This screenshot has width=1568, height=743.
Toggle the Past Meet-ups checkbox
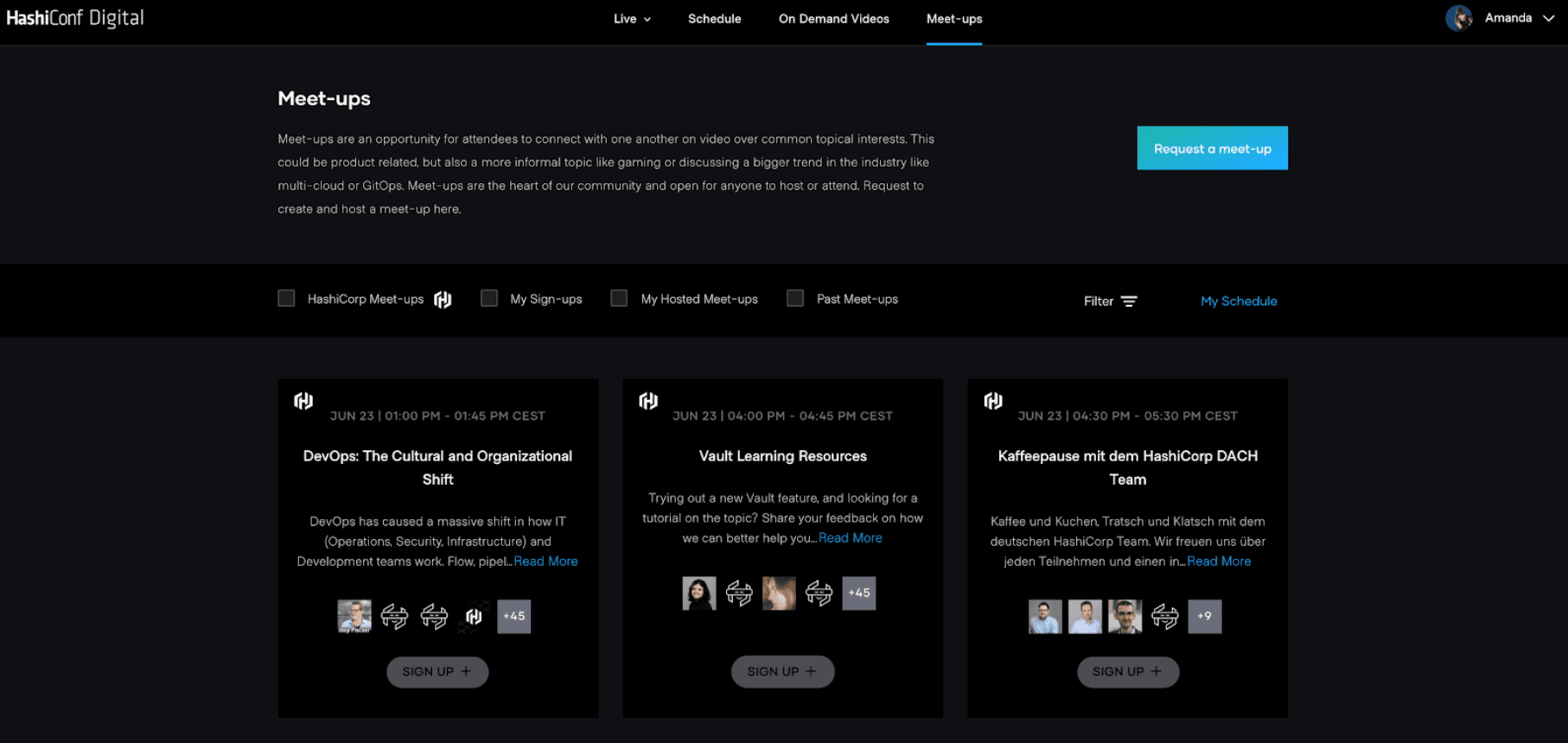795,298
